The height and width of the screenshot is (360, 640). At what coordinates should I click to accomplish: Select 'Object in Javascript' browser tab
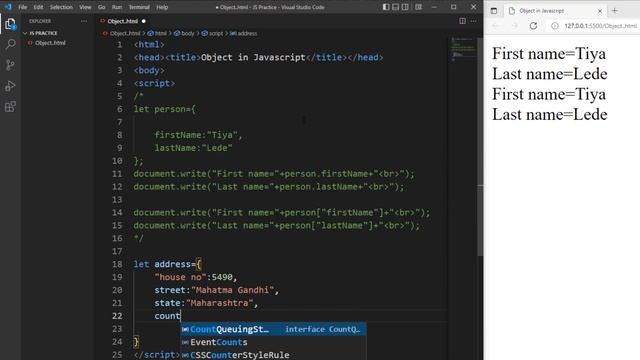[x=555, y=11]
